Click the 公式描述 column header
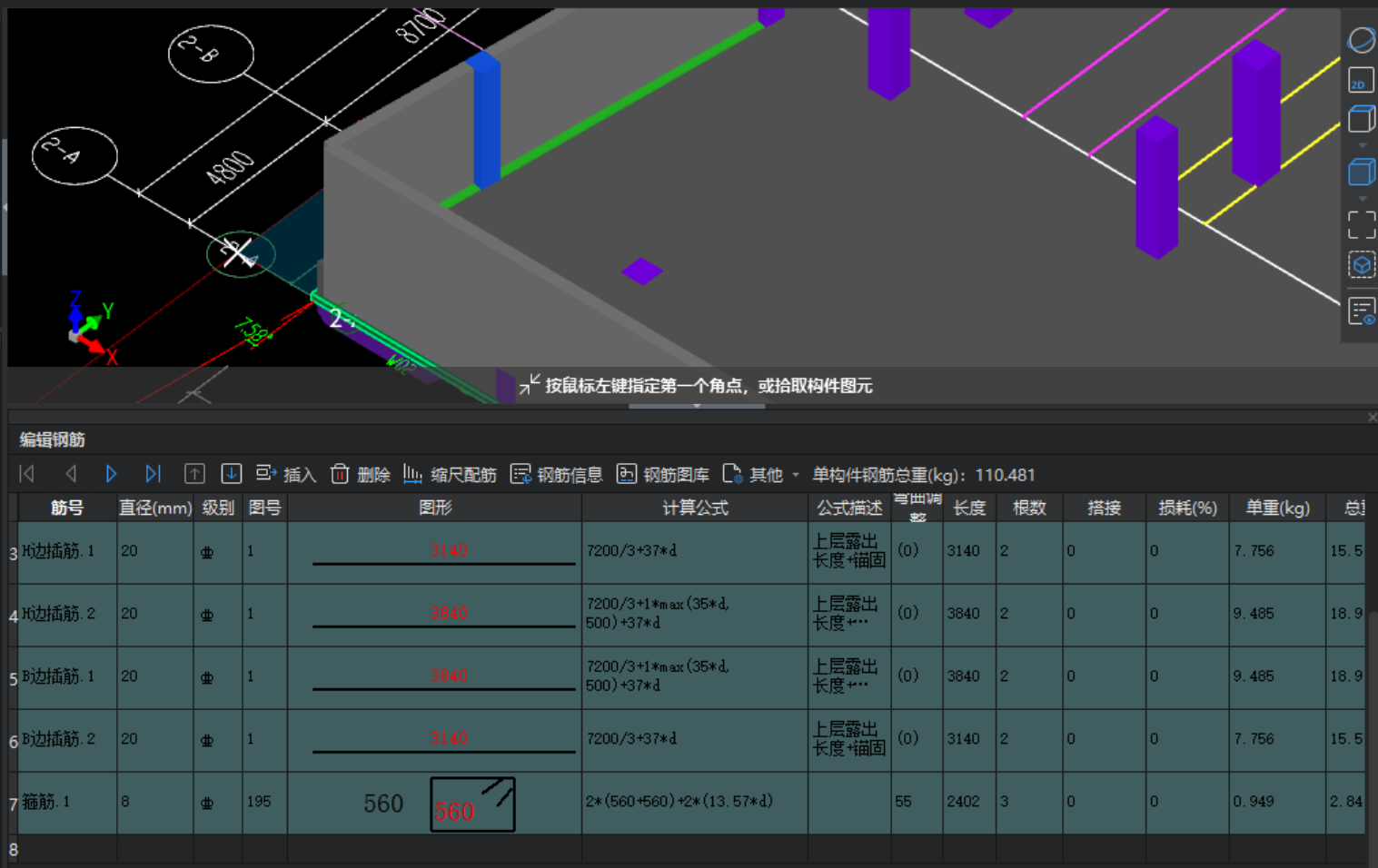This screenshot has height=868, width=1378. click(849, 508)
